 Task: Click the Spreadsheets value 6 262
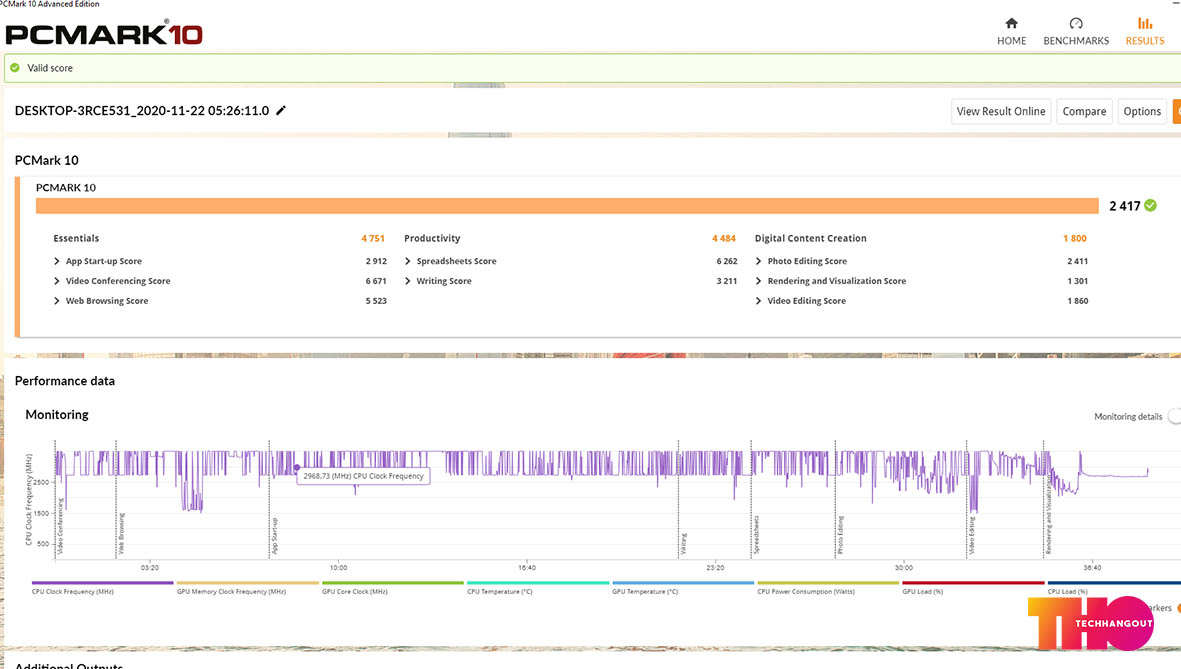point(727,261)
